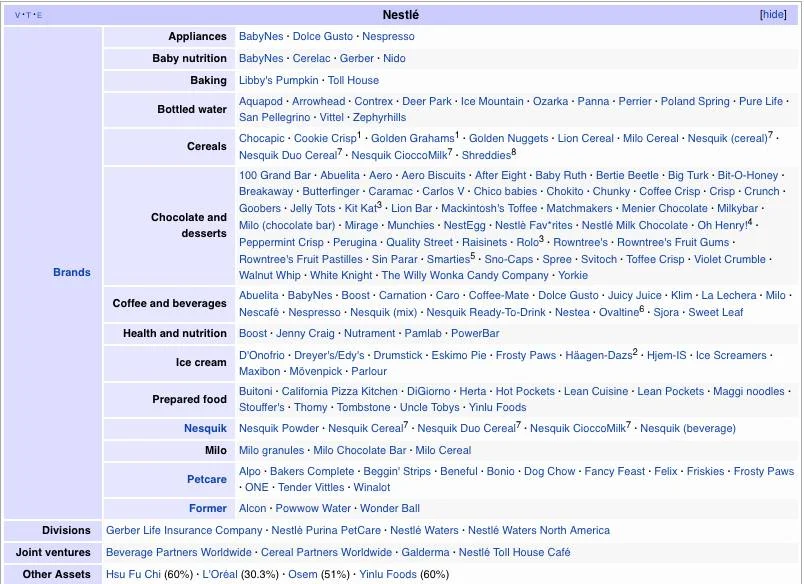Open the Aquapod link
This screenshot has width=804, height=584.
point(260,102)
